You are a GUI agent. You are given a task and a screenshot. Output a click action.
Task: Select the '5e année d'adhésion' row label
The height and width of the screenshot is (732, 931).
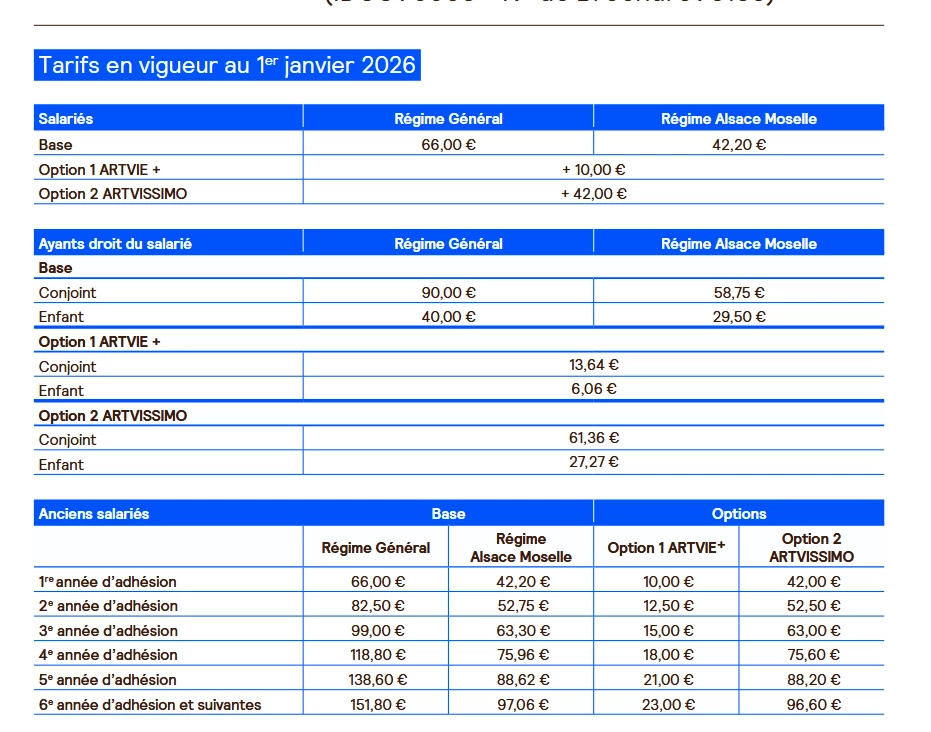click(x=107, y=680)
